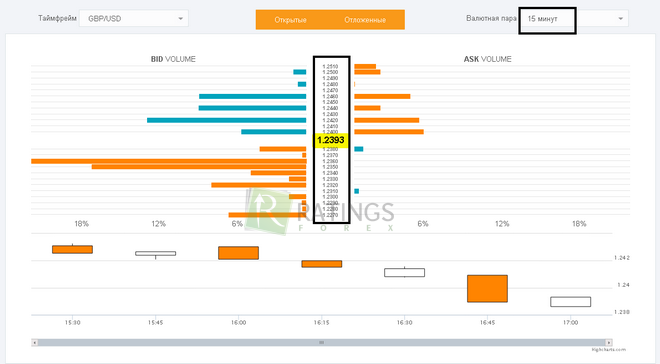Image resolution: width=660 pixels, height=364 pixels.
Task: Select the 16:15 orange candlestick
Action: (322, 264)
